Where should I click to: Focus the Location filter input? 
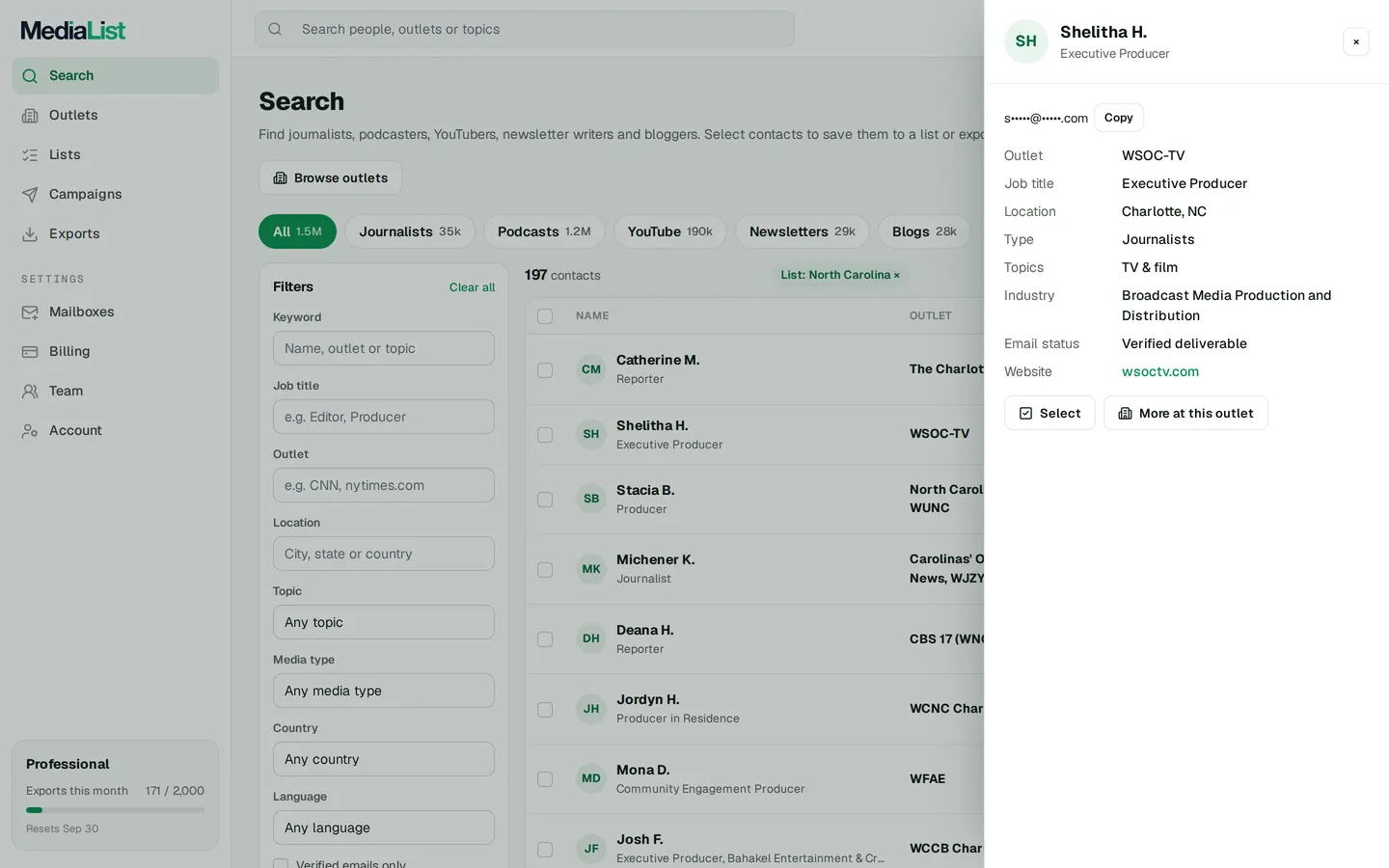[383, 554]
